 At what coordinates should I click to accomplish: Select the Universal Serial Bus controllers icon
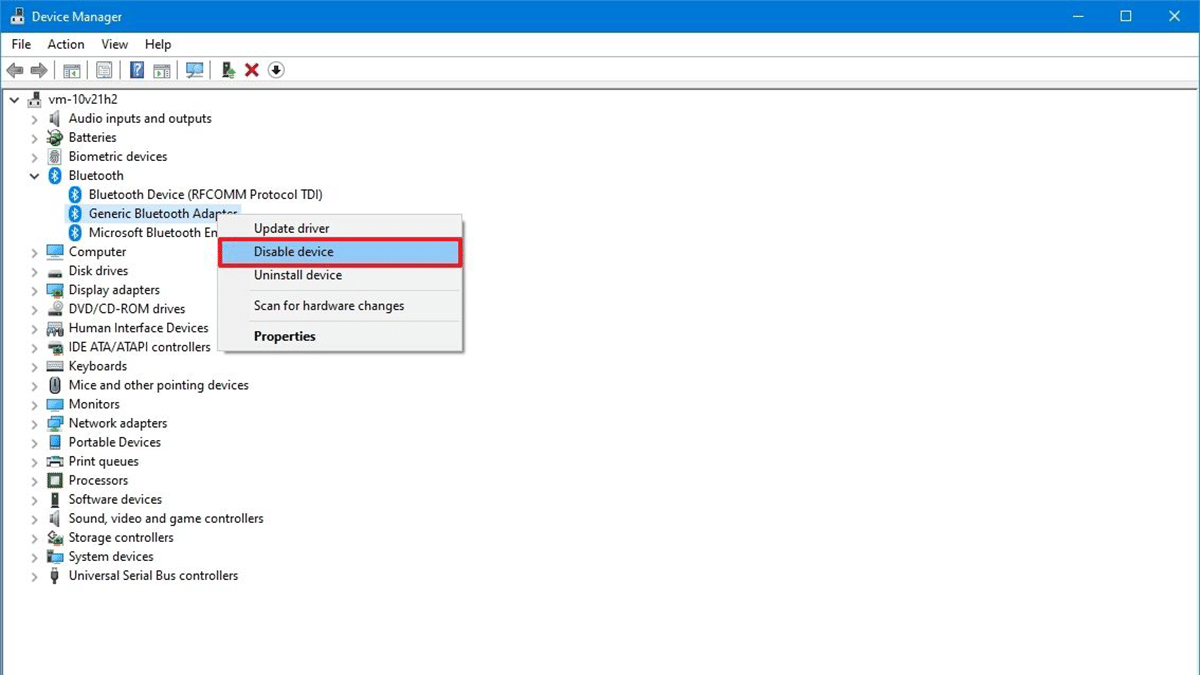click(x=55, y=576)
